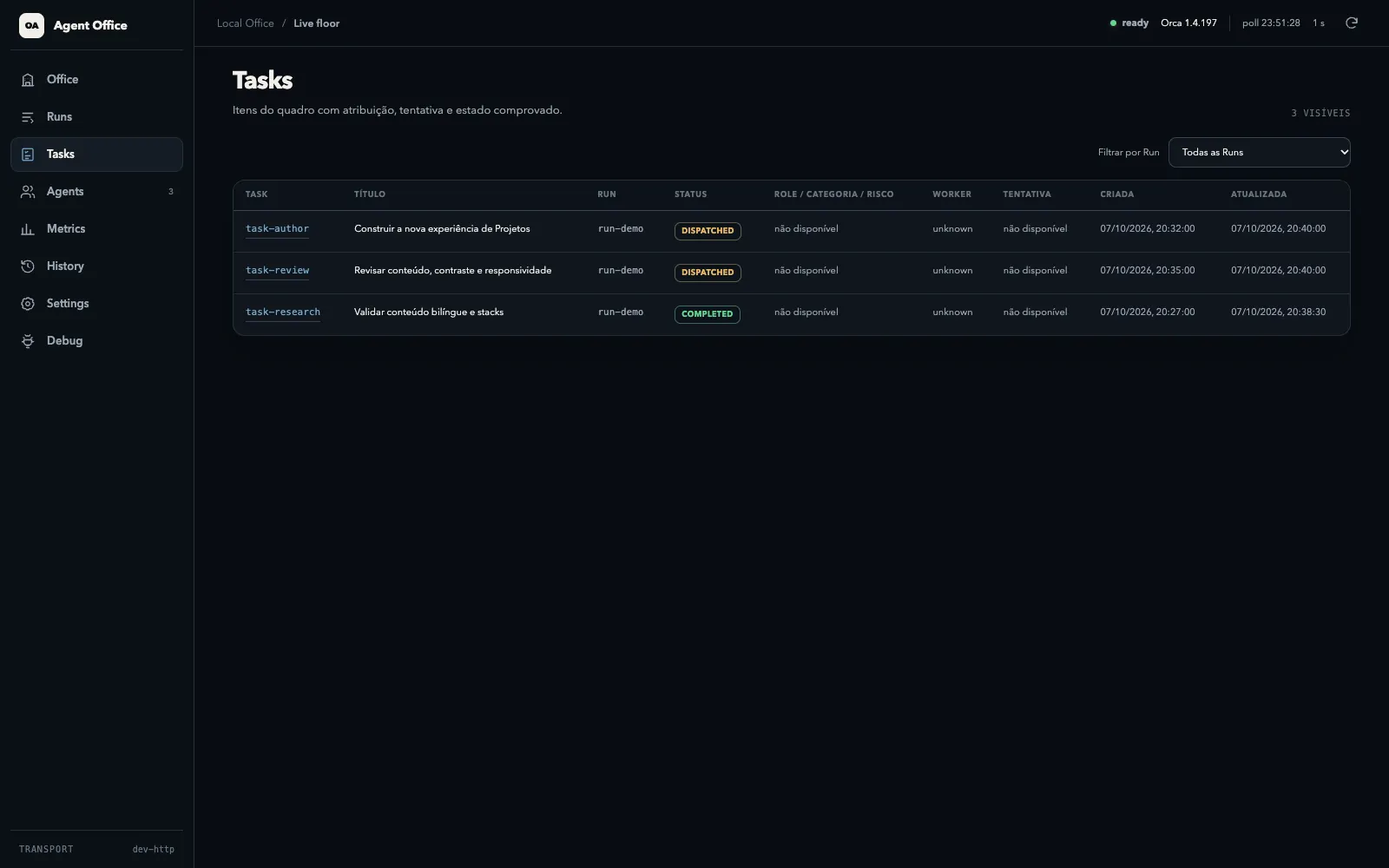Click created date 07/10/2026, 20:32:00

pyautogui.click(x=1147, y=229)
